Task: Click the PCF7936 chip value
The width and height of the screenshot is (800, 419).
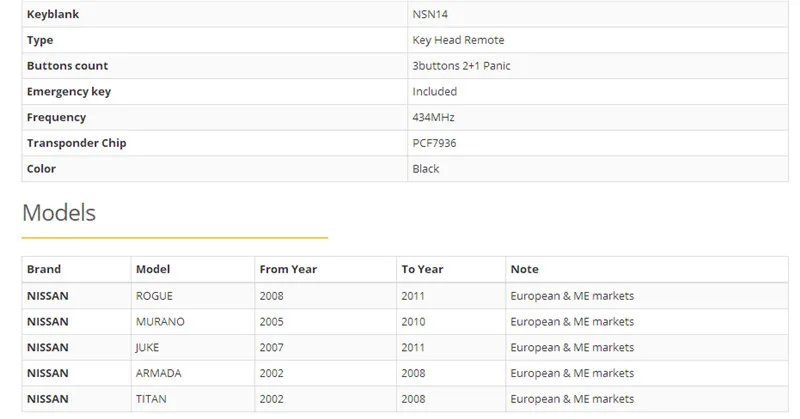Action: click(x=434, y=143)
